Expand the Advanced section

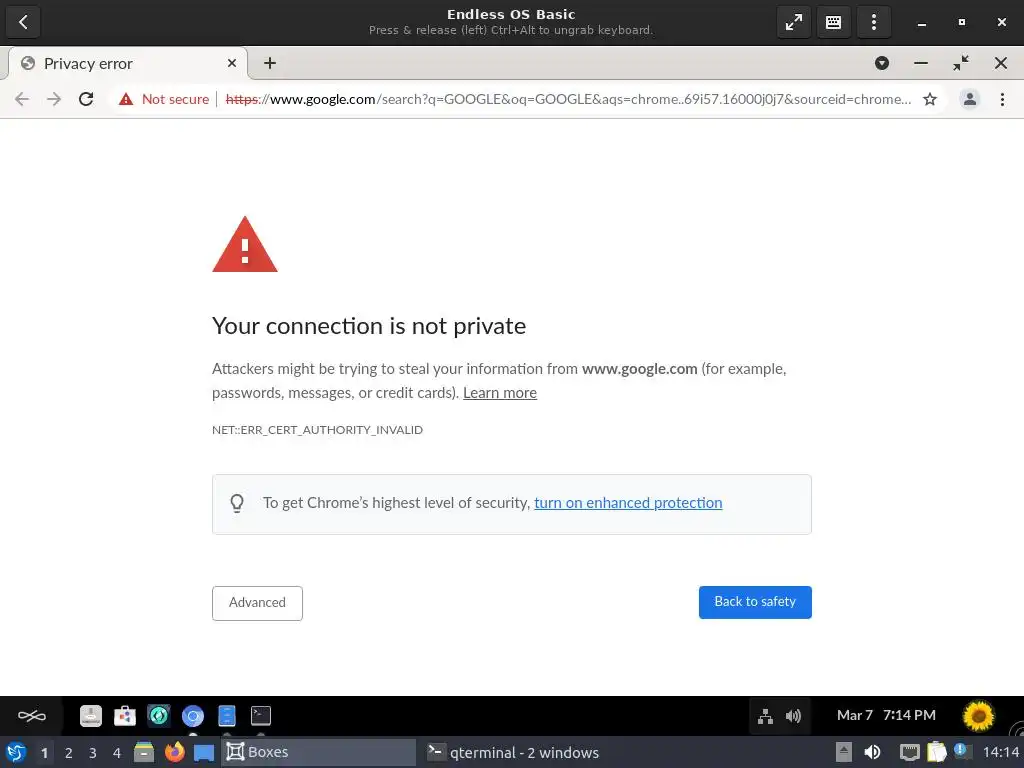click(257, 603)
